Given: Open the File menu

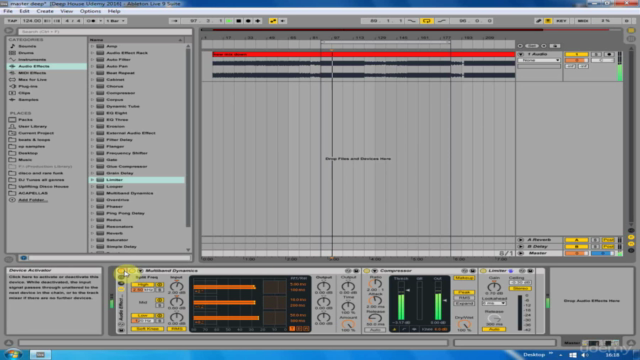Looking at the screenshot, I should pos(8,11).
